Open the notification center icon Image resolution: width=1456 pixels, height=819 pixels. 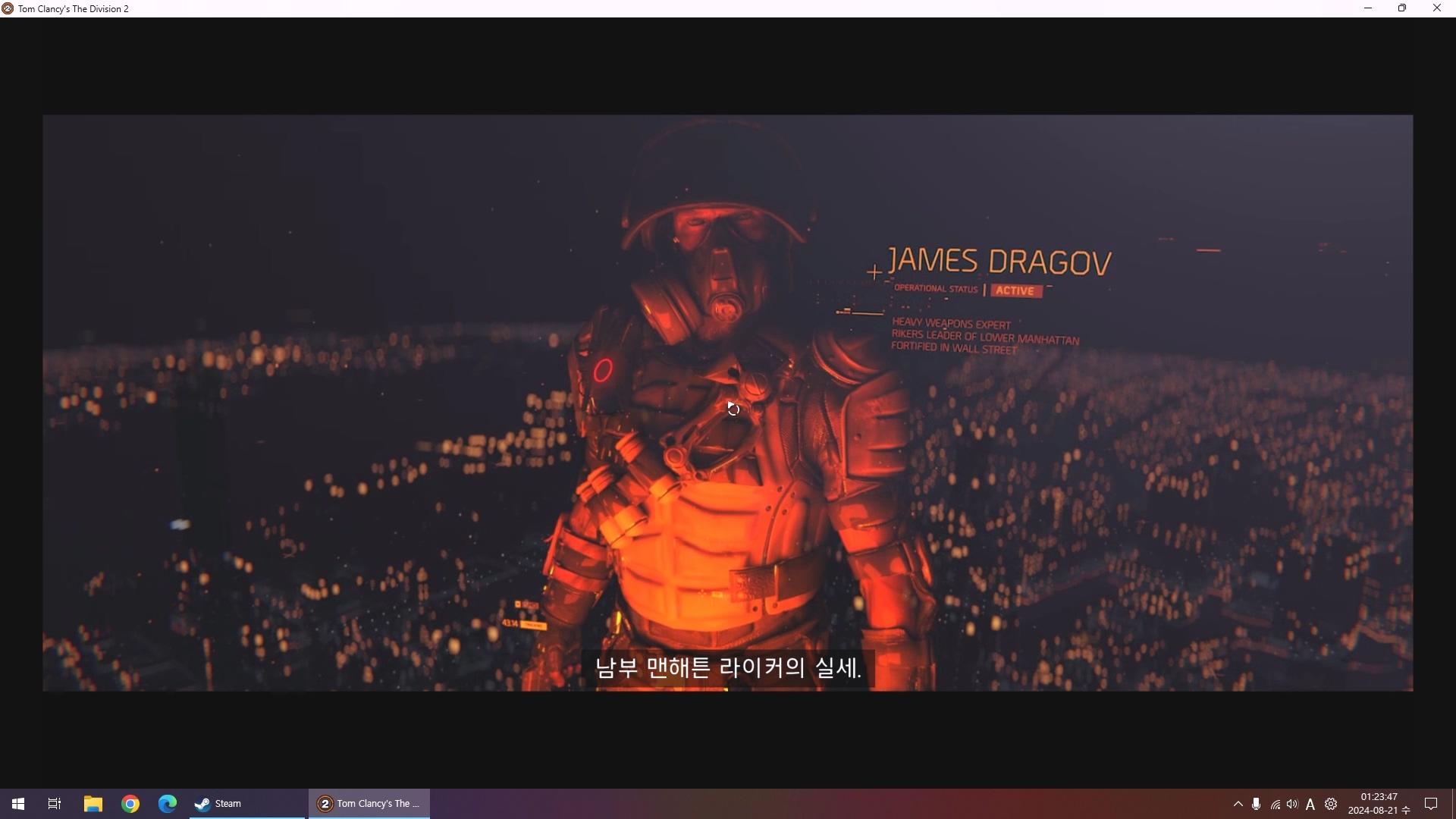pyautogui.click(x=1431, y=804)
